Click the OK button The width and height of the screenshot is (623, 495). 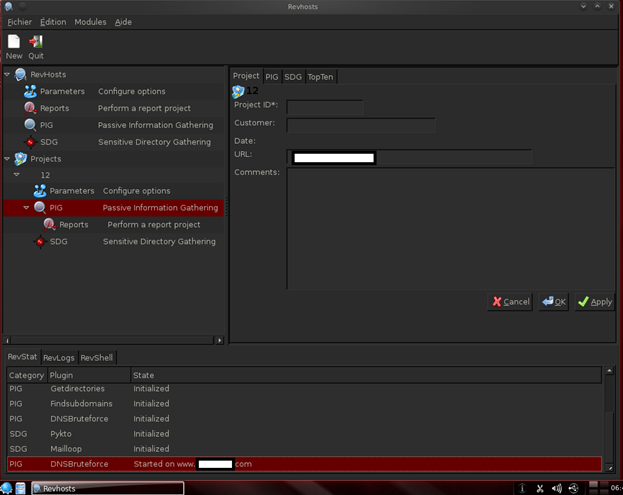tap(553, 301)
